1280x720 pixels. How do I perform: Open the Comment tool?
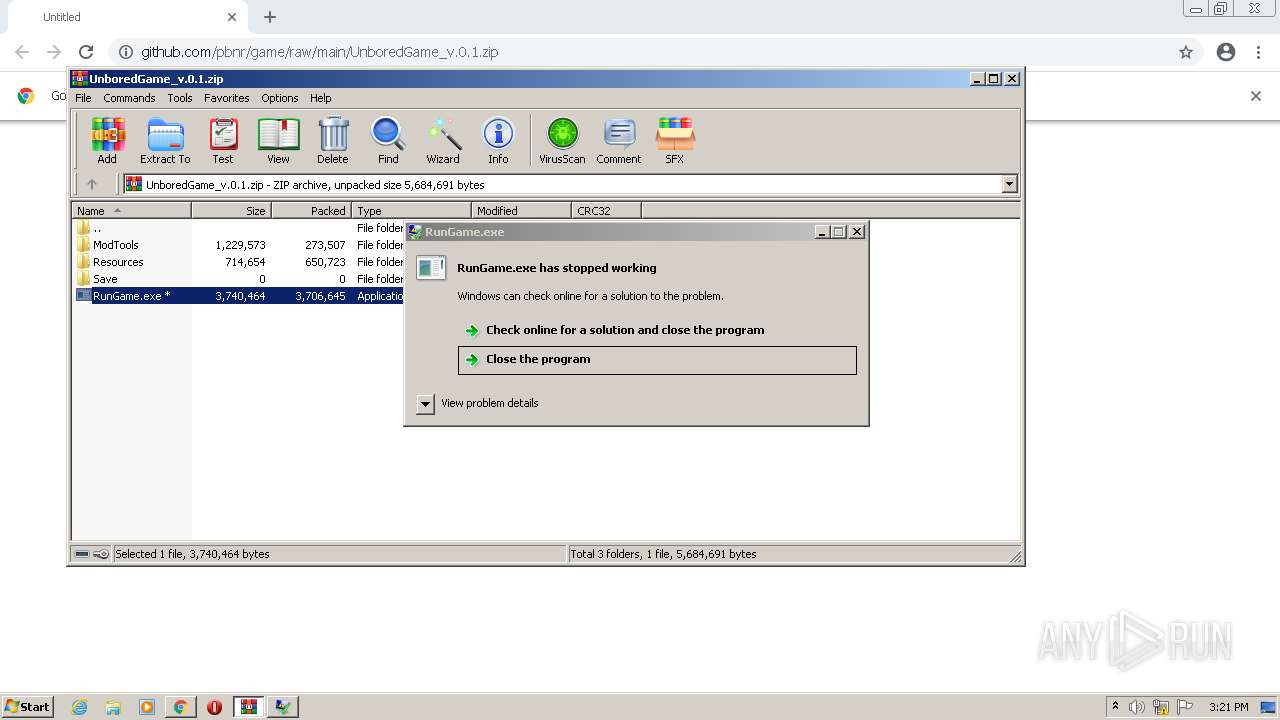pos(619,141)
